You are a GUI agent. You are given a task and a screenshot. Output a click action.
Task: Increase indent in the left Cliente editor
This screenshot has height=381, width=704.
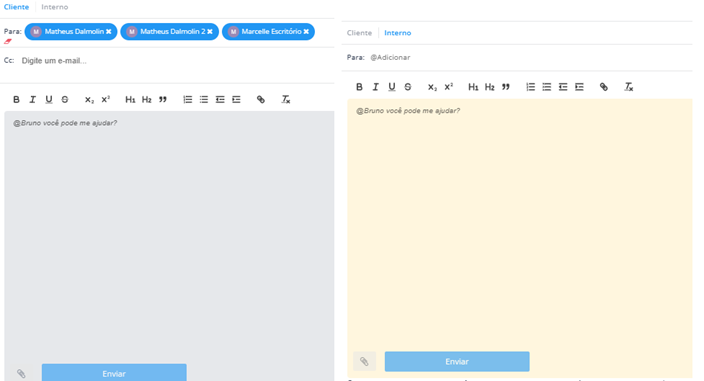click(x=236, y=100)
